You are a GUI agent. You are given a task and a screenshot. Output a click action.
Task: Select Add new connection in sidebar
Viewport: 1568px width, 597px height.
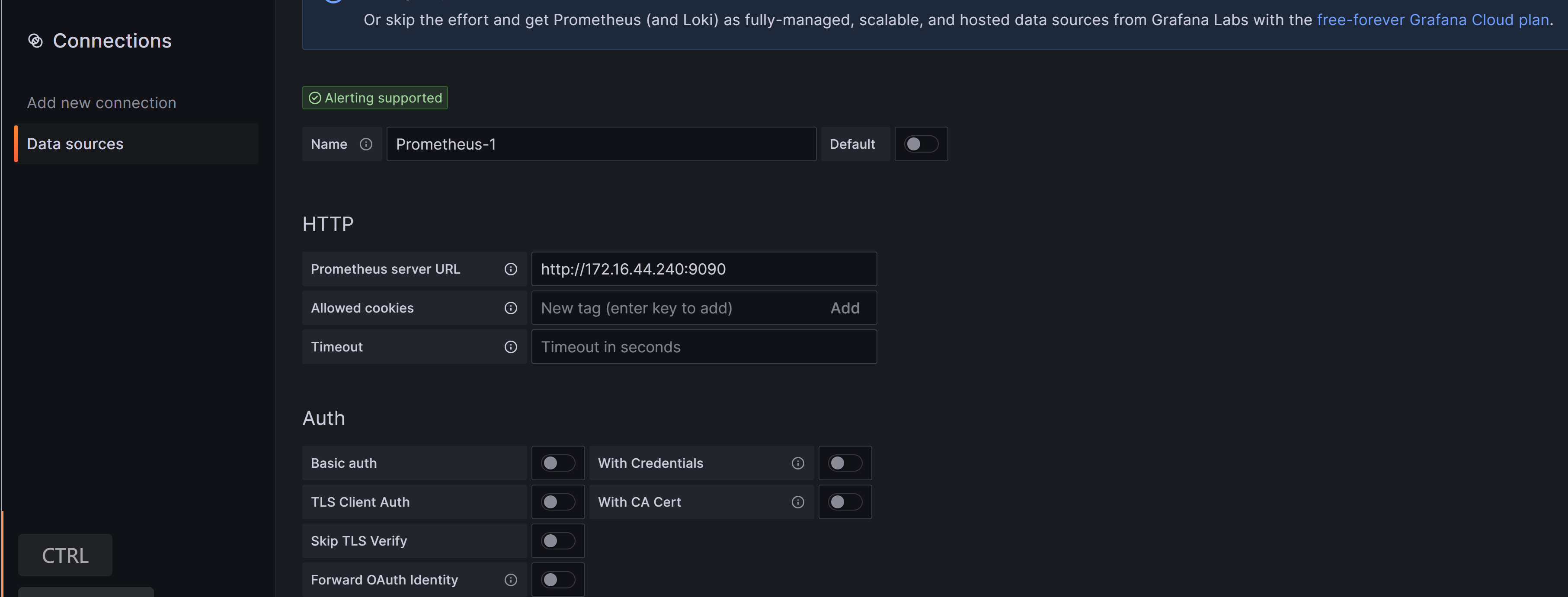pos(101,102)
